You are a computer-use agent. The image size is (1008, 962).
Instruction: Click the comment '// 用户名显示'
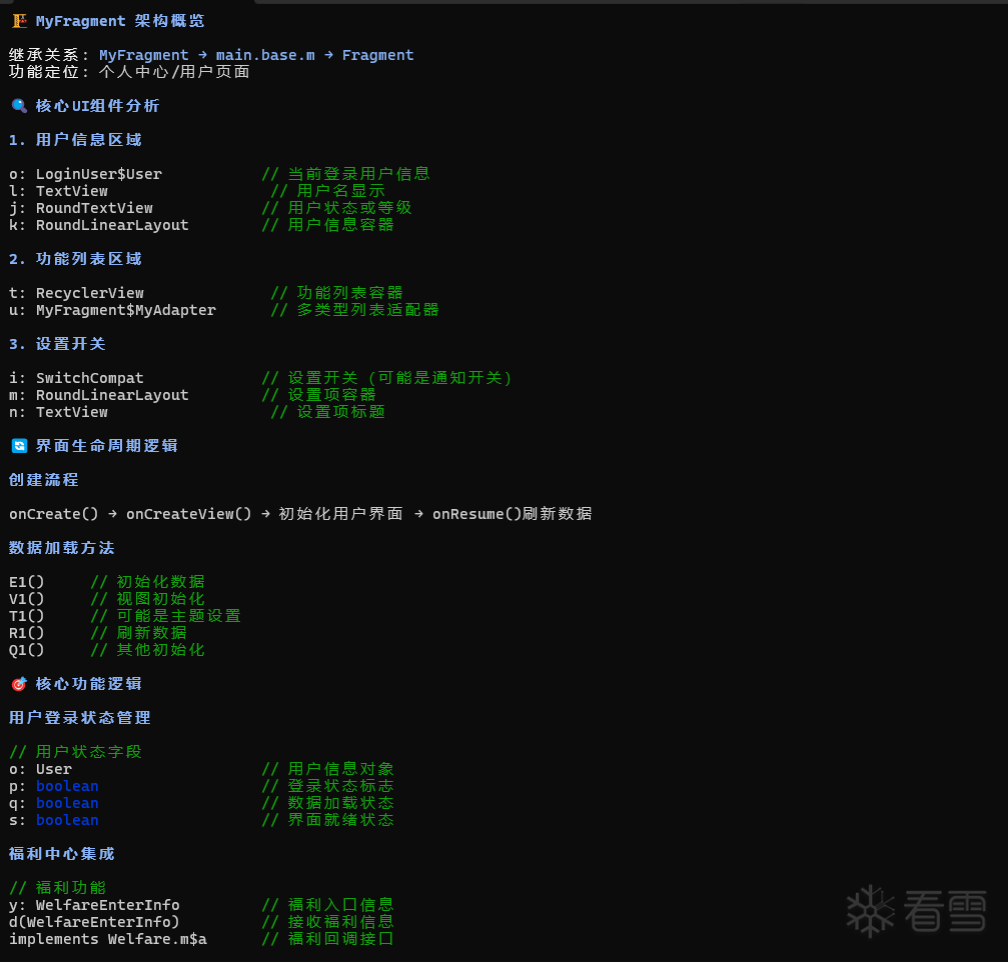pos(328,191)
